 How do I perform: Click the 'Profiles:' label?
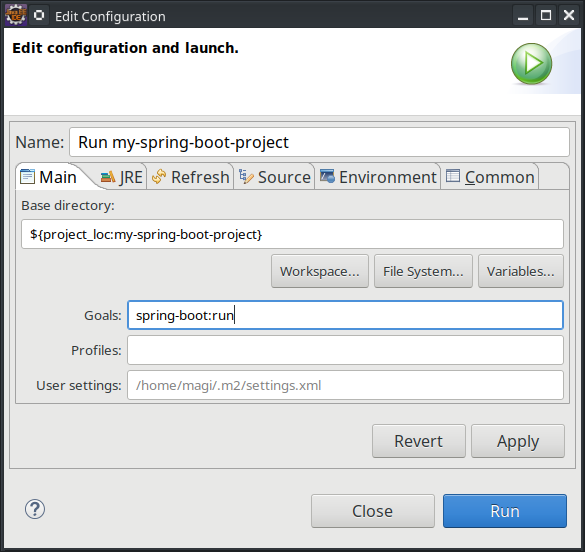click(96, 351)
